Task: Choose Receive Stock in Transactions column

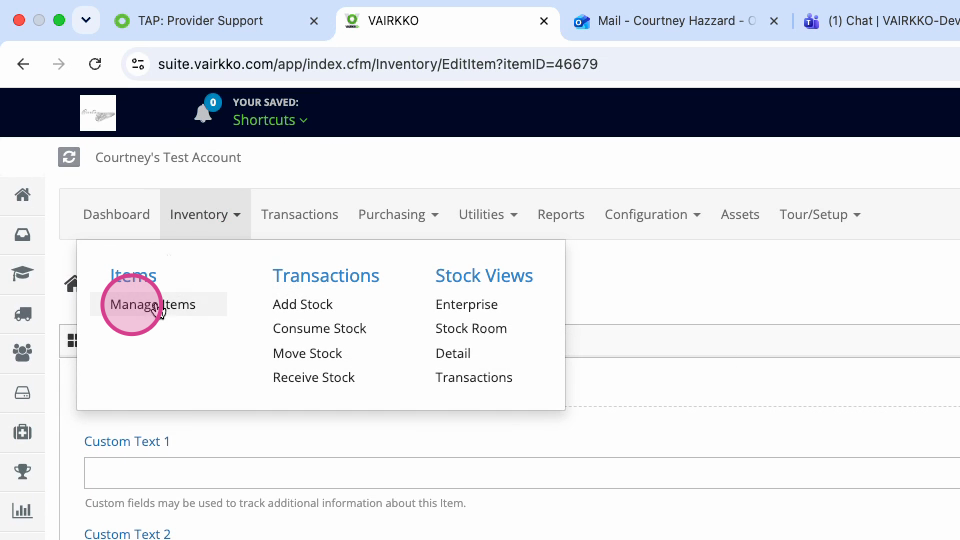Action: (x=313, y=377)
